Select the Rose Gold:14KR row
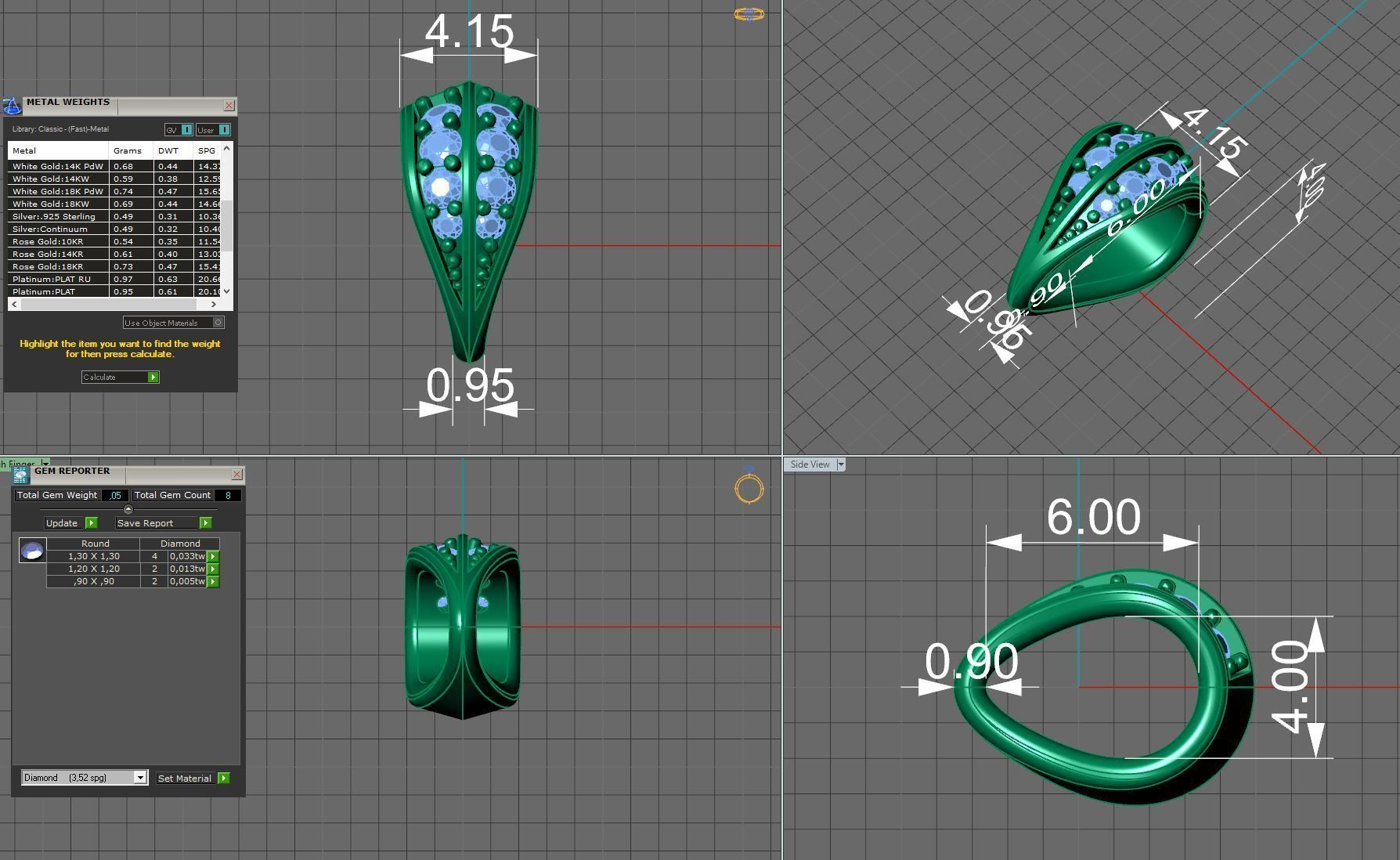The width and height of the screenshot is (1400, 860). [x=114, y=254]
